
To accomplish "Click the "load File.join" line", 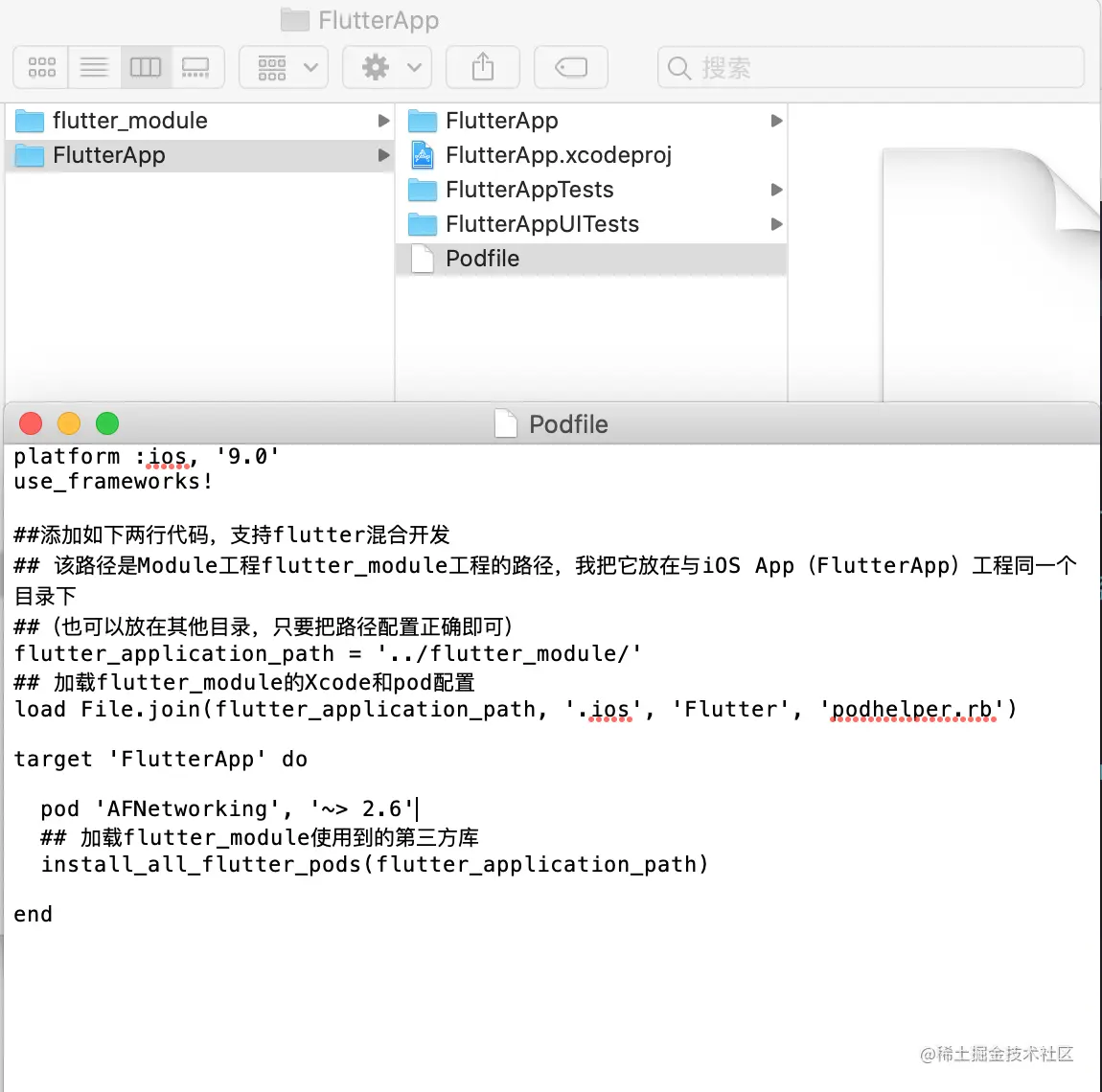I will tap(516, 709).
